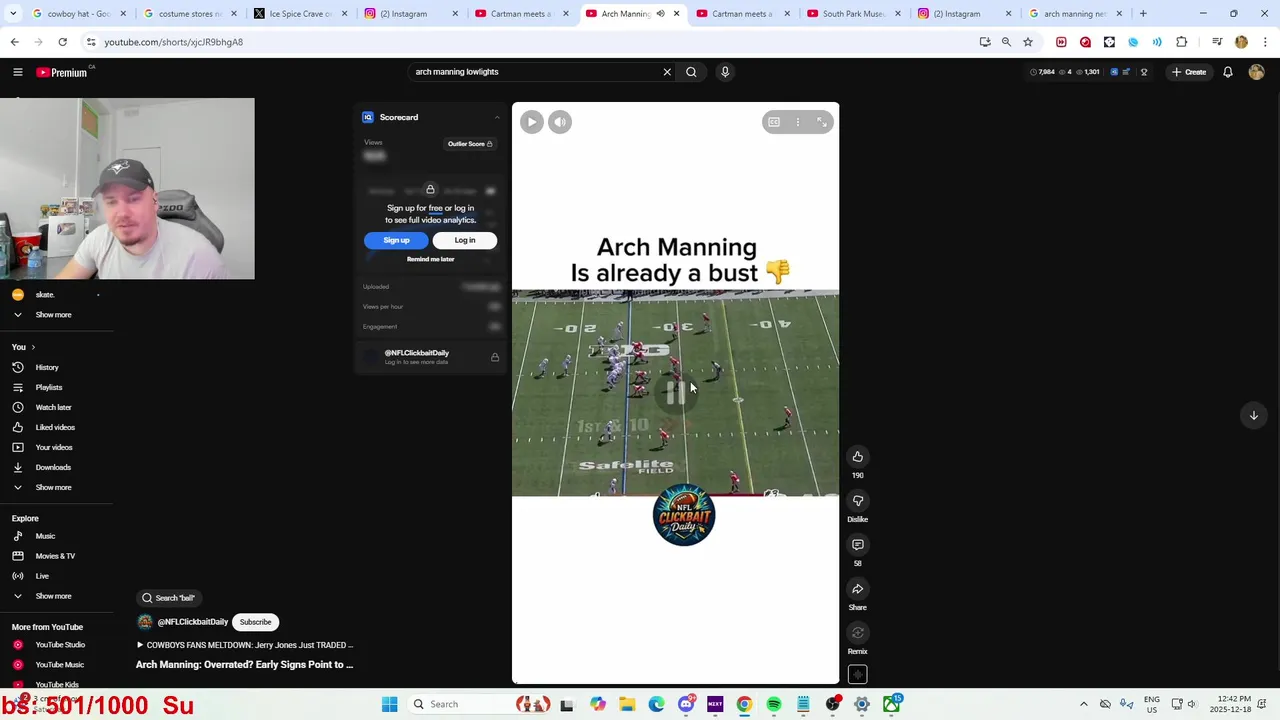This screenshot has width=1280, height=720.
Task: Click Log in on Scorecard panel
Action: tap(465, 240)
